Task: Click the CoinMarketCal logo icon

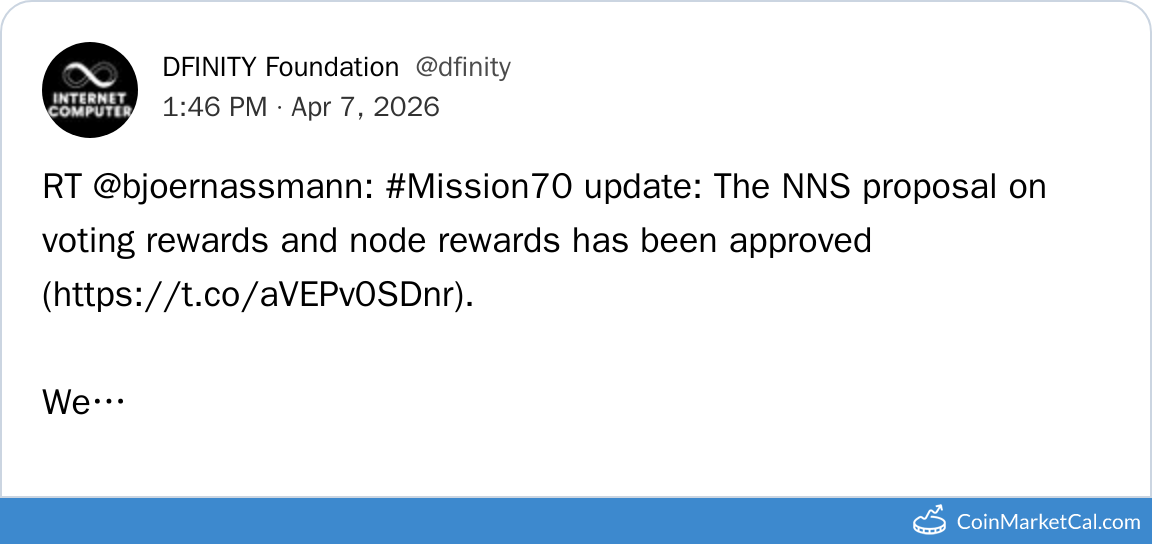Action: (x=930, y=520)
